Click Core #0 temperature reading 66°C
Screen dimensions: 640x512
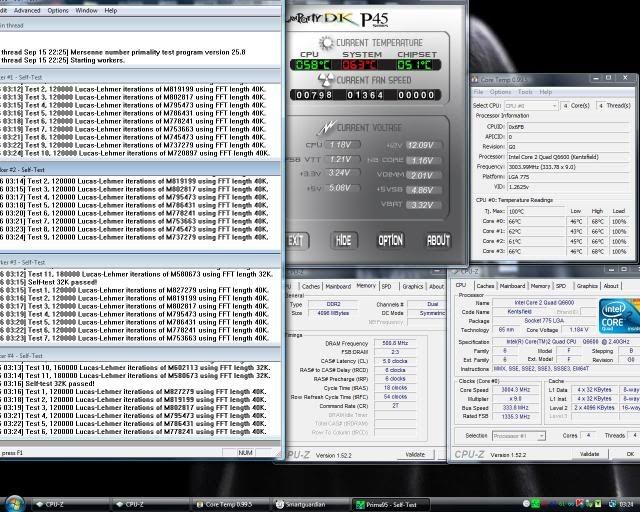[537, 222]
